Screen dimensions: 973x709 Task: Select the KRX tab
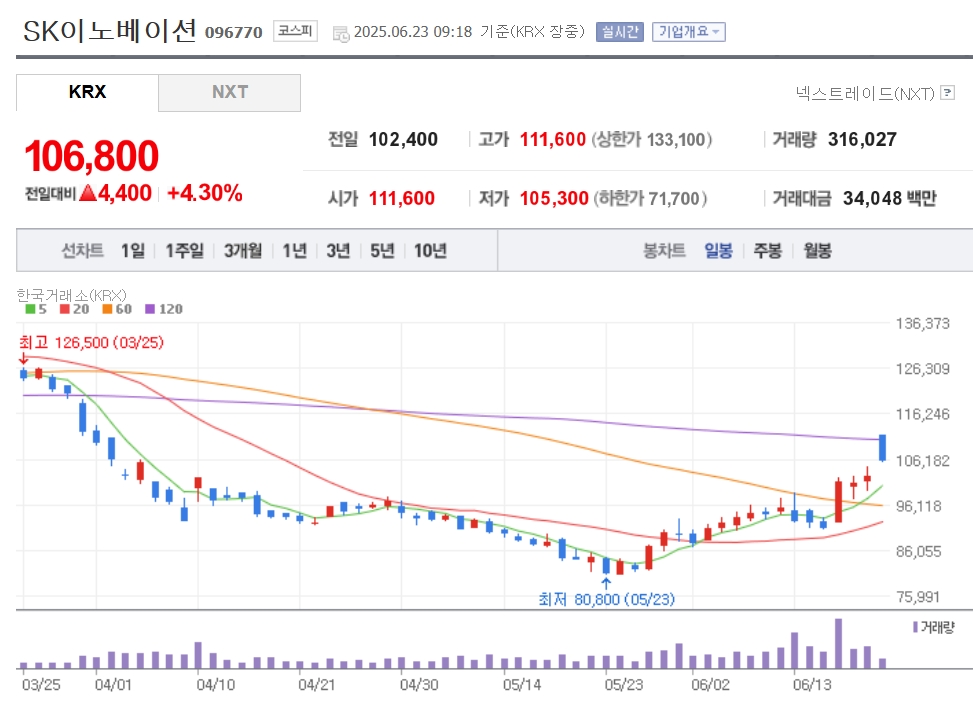[87, 92]
